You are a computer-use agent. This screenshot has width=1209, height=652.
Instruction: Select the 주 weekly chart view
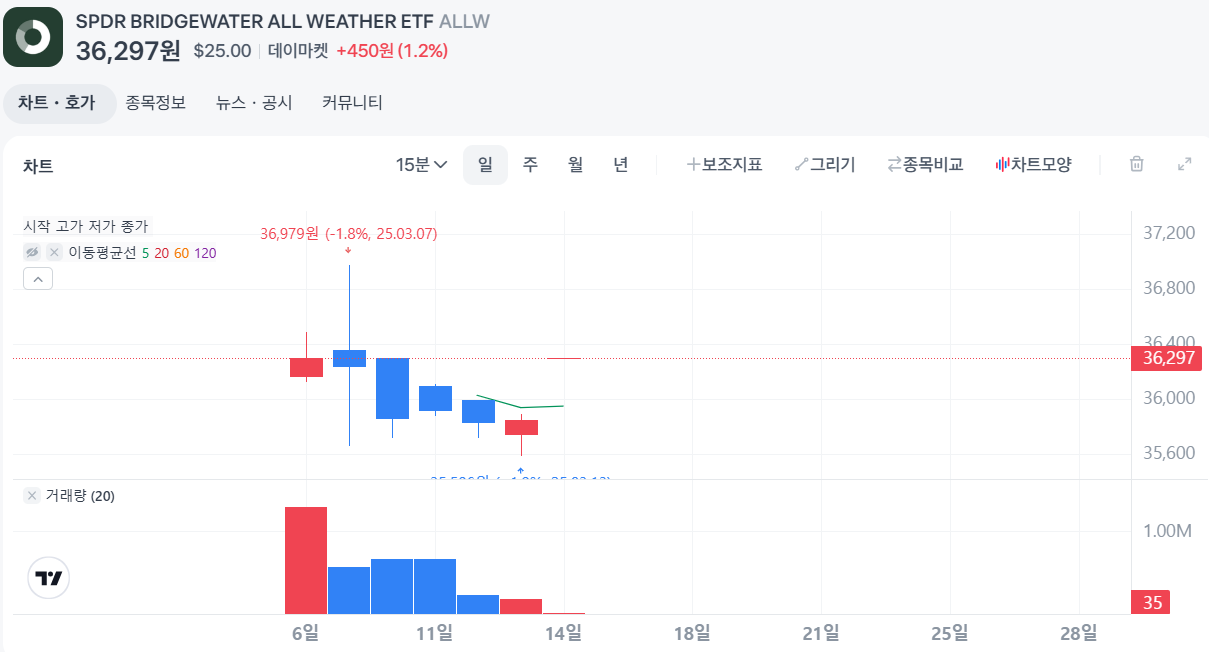[530, 163]
